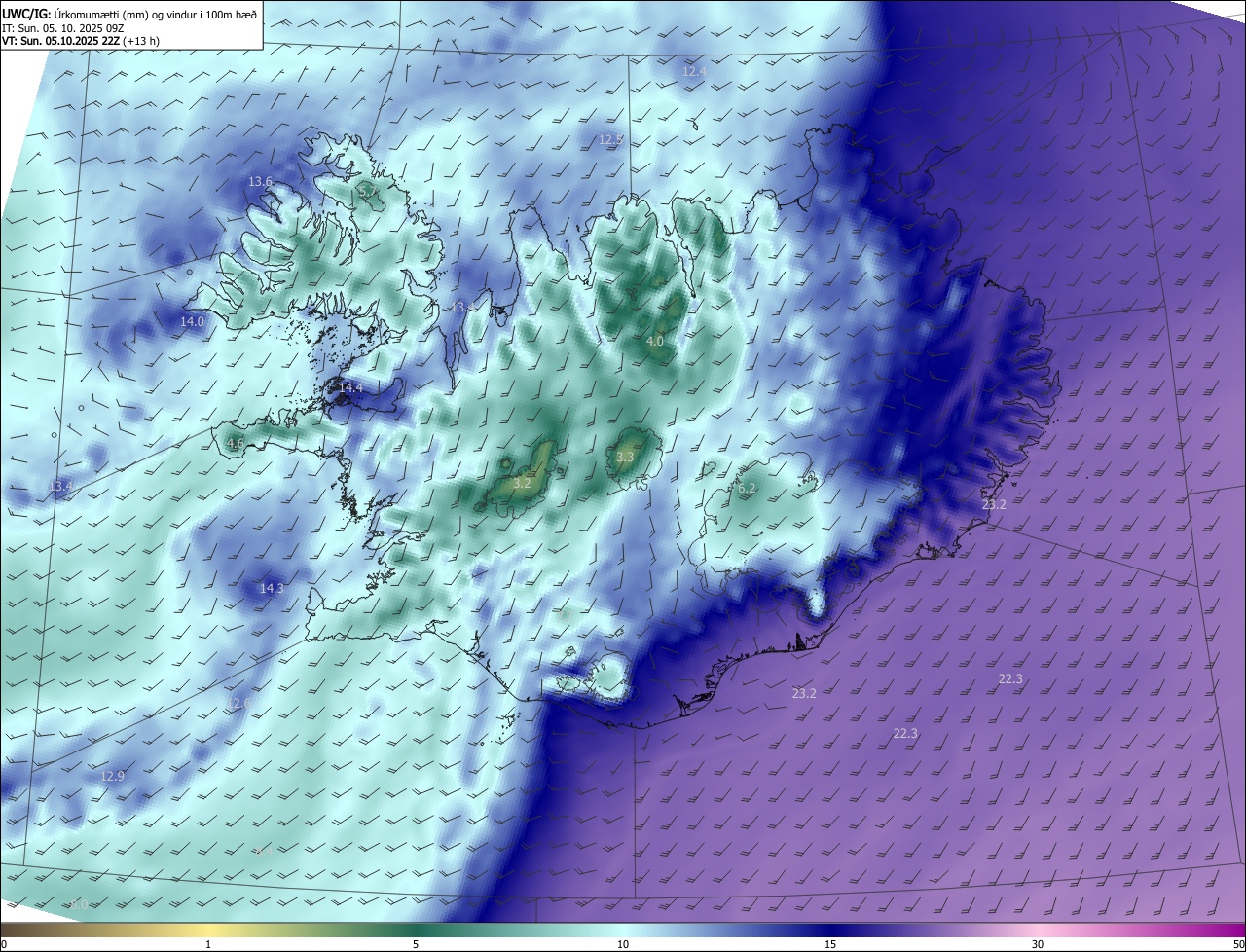Click the map value label '12.4'
Viewport: 1246px width, 952px height.
[694, 71]
